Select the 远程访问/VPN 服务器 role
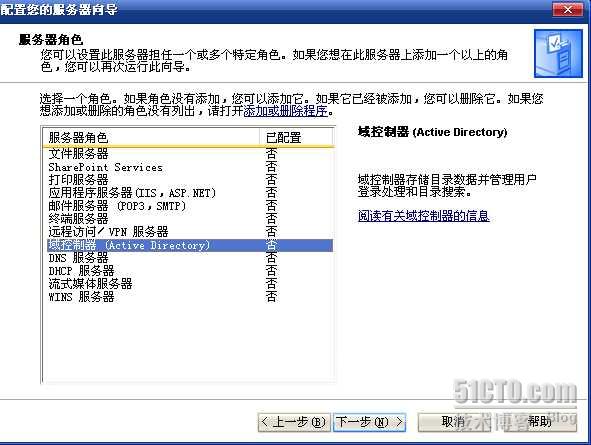The width and height of the screenshot is (591, 445). click(190, 232)
